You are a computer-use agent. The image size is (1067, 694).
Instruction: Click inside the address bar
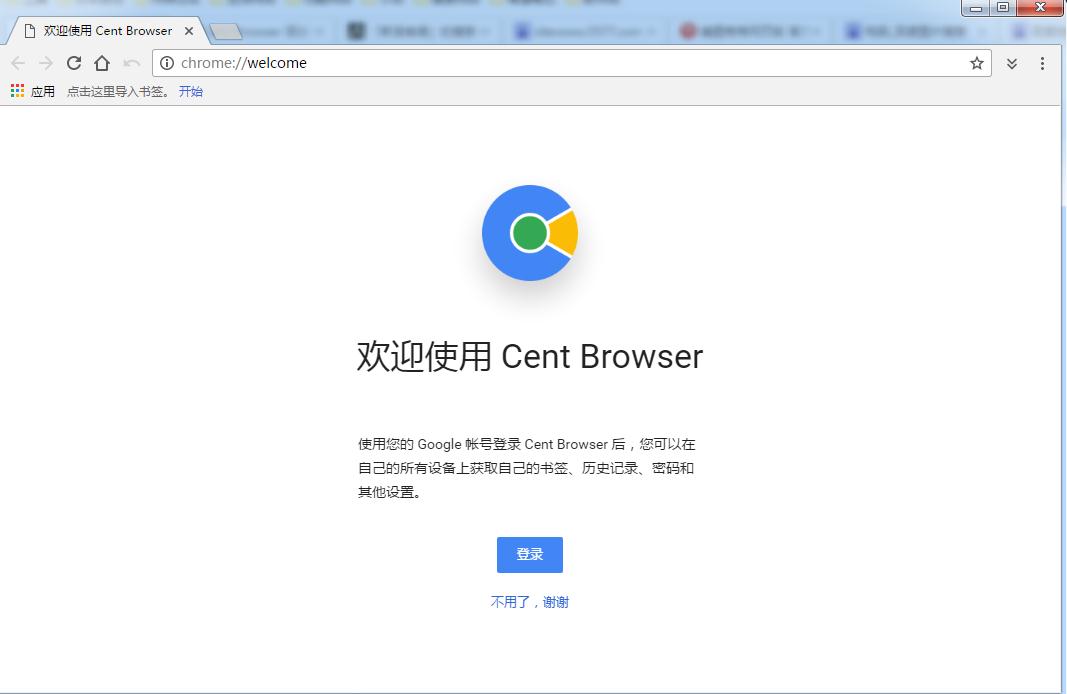(500, 62)
